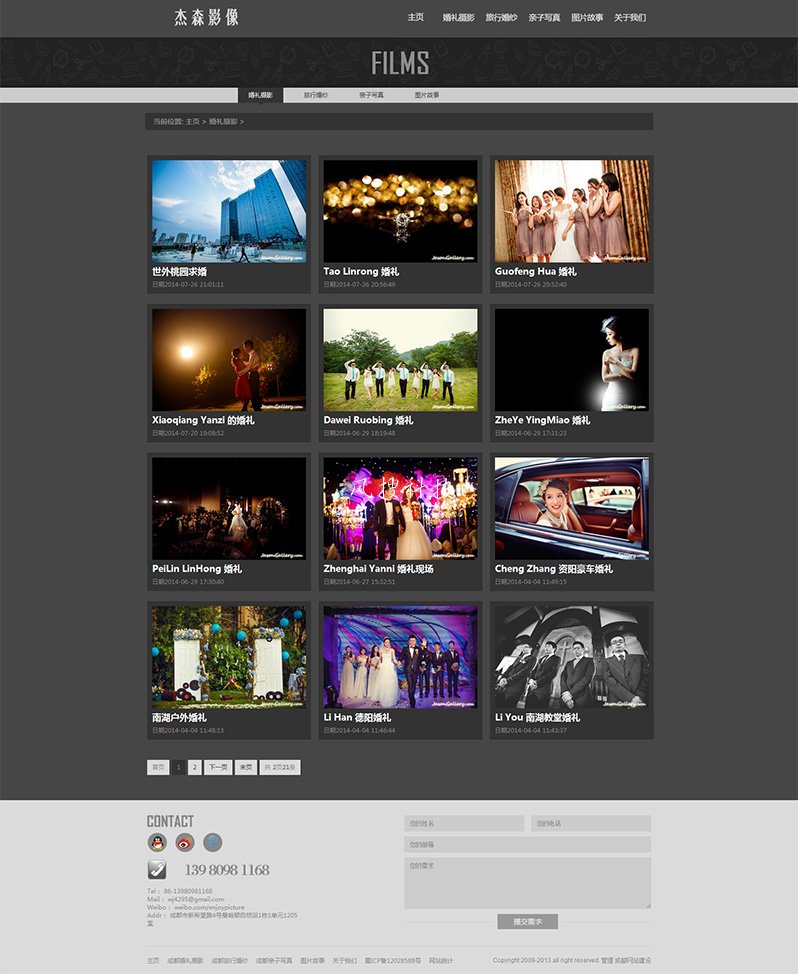Open 关于我们 in top navigation
This screenshot has width=798, height=974.
(629, 17)
